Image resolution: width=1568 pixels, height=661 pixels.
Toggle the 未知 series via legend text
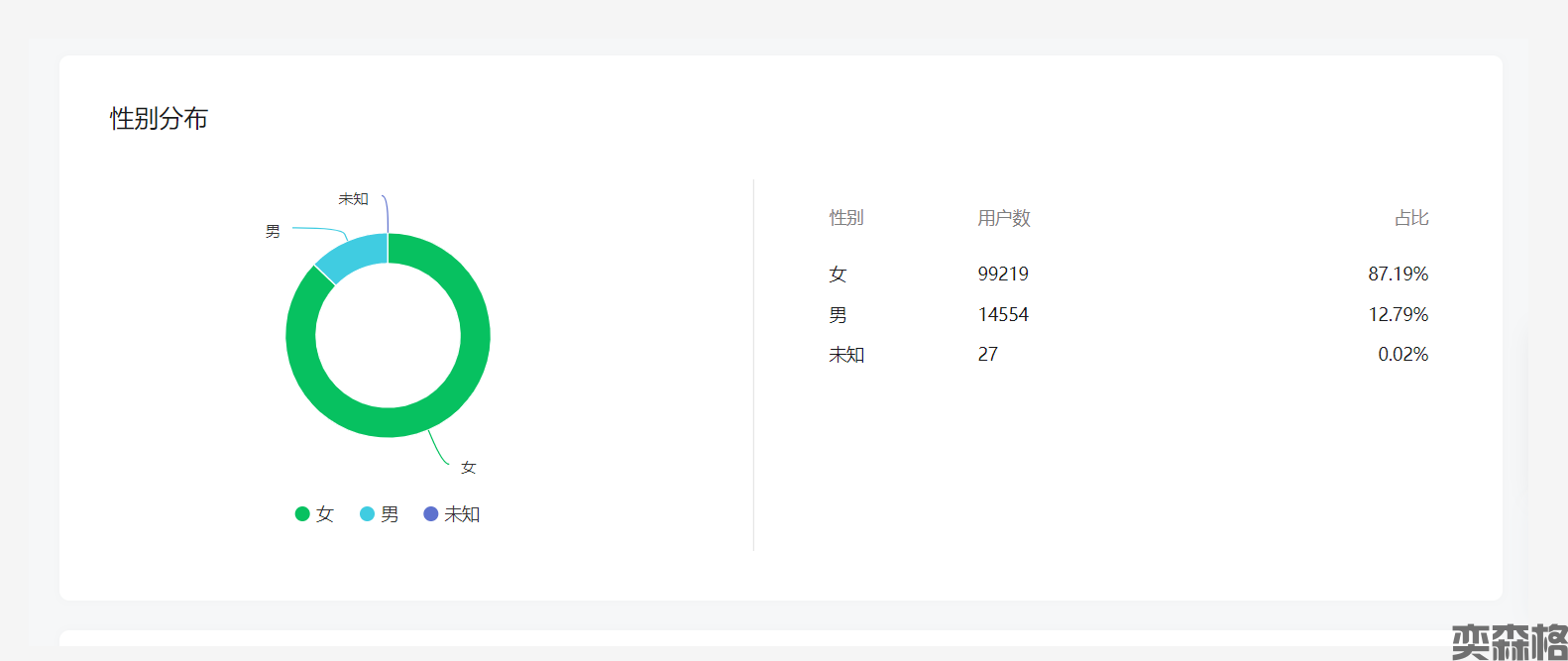coord(462,514)
